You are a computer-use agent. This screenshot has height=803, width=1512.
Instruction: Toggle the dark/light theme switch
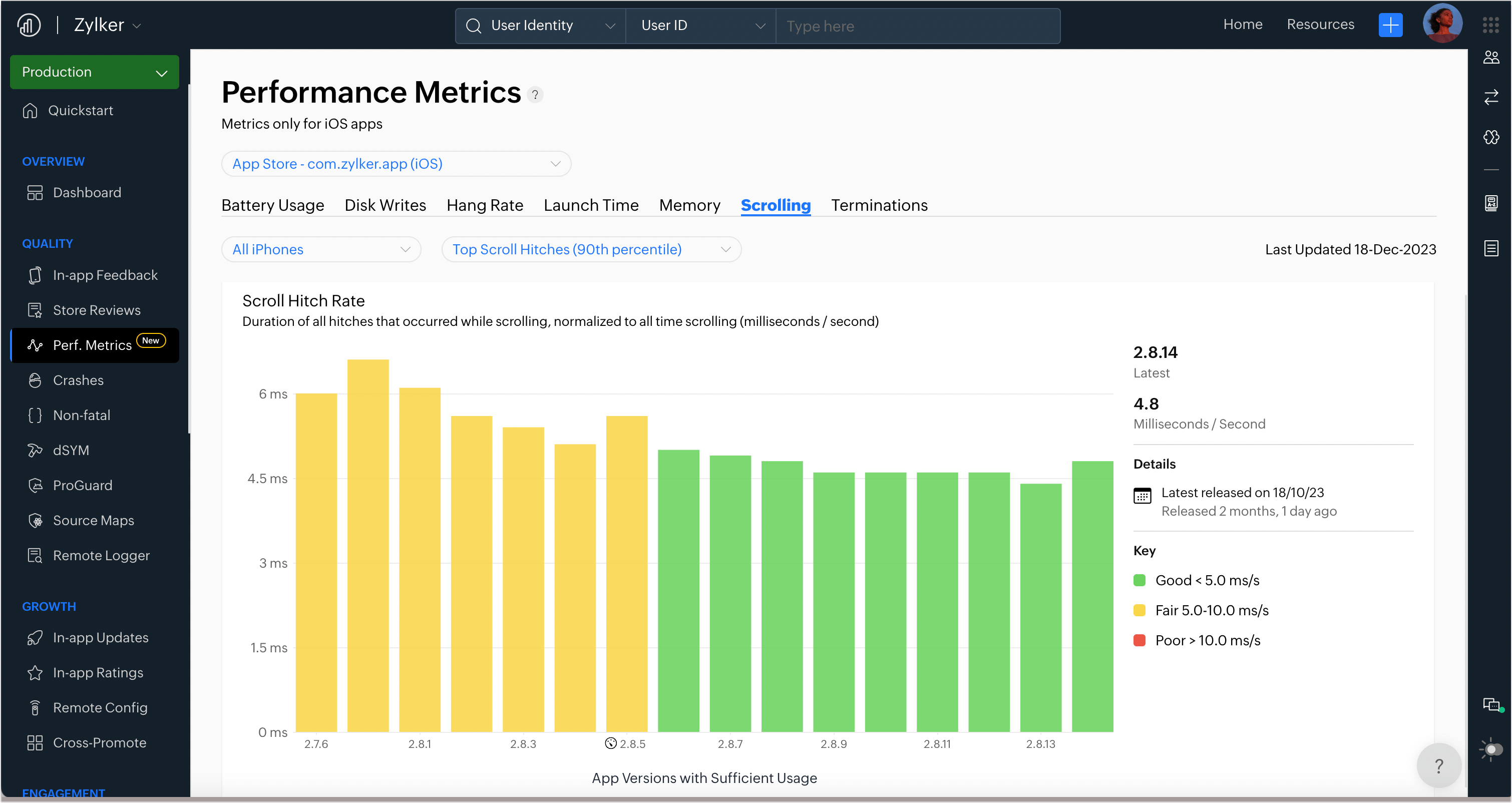click(x=1491, y=749)
